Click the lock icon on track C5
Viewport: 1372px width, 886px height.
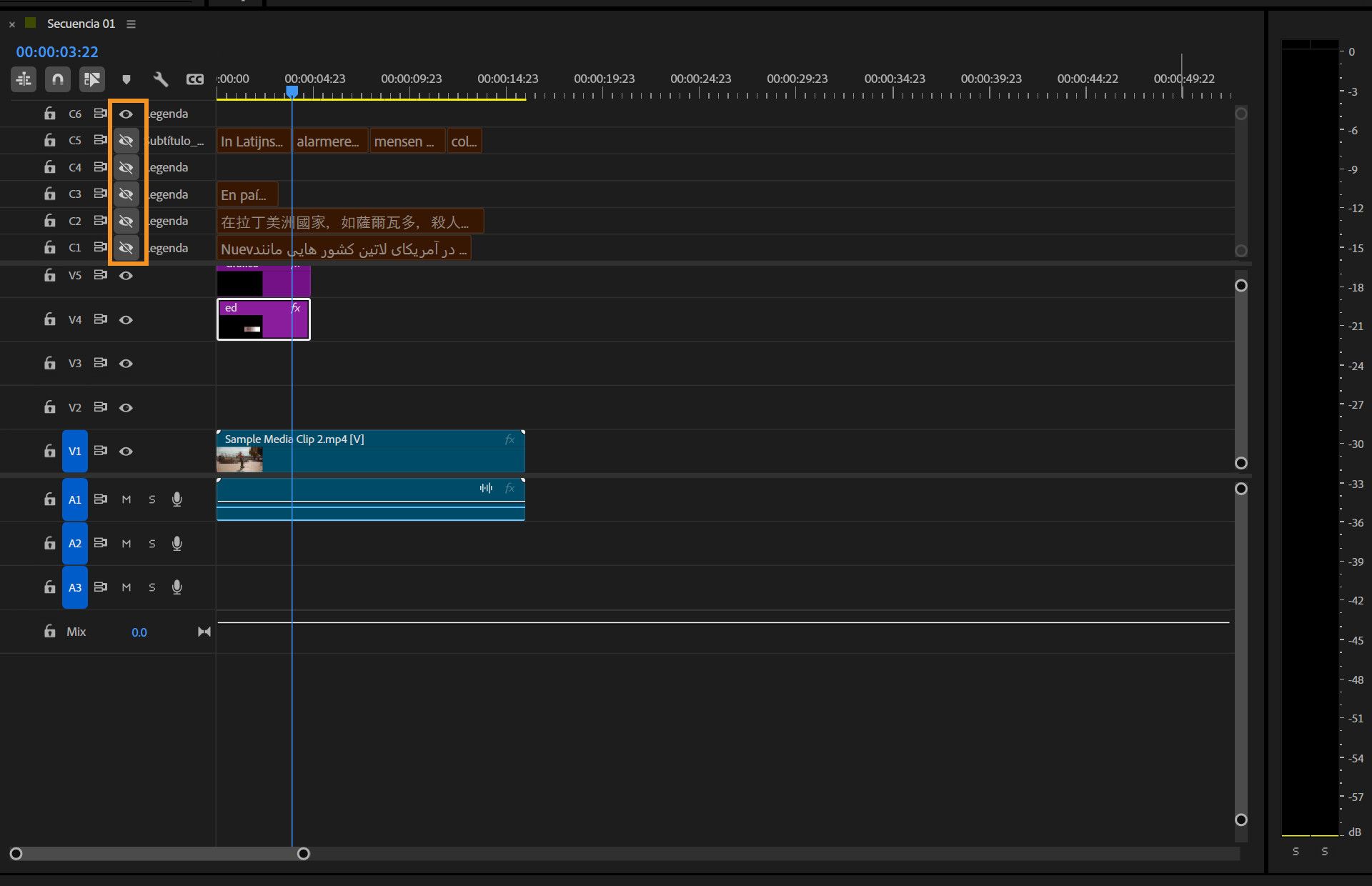tap(49, 140)
